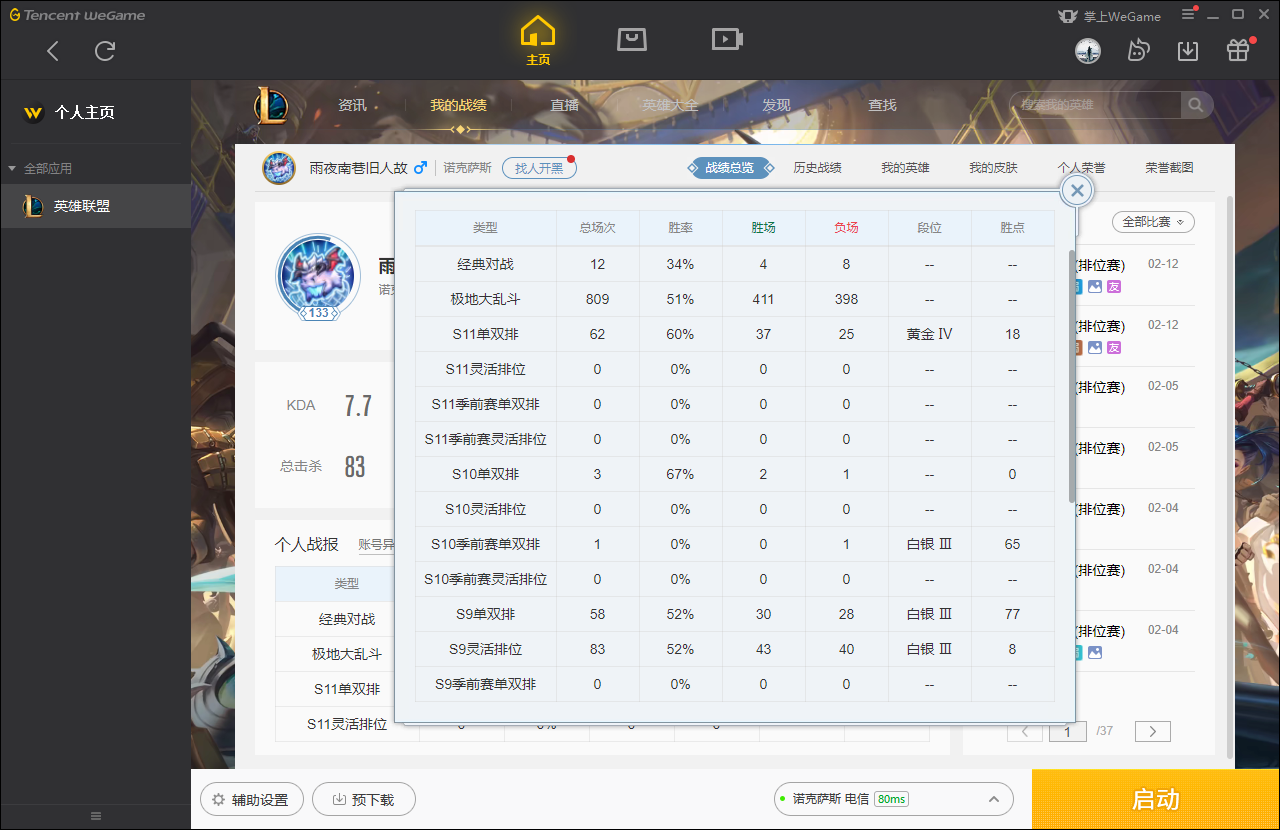The height and width of the screenshot is (830, 1280).
Task: Switch to 个人荣誉 tab
Action: coord(1081,168)
